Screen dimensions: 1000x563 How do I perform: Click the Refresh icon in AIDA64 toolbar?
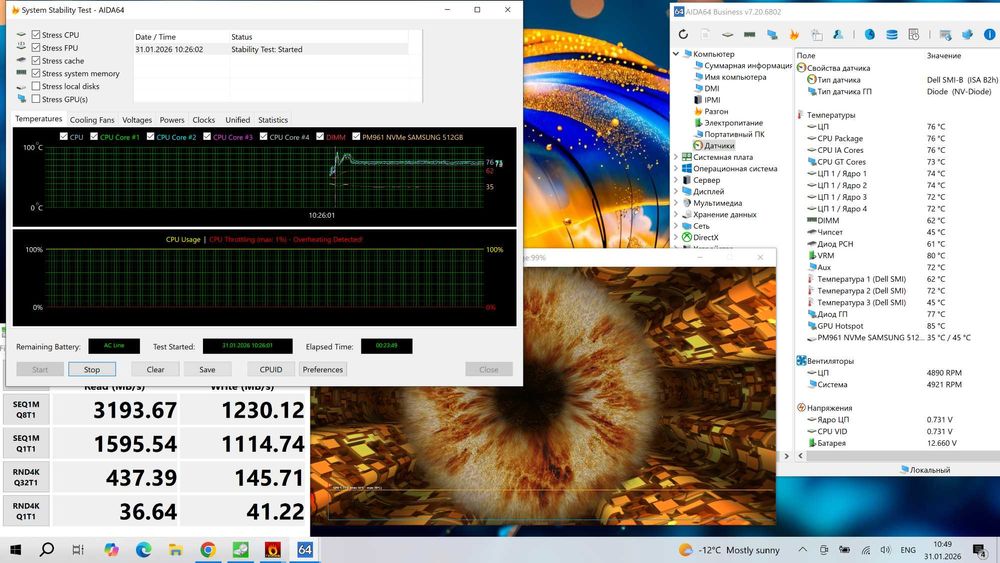click(x=683, y=34)
